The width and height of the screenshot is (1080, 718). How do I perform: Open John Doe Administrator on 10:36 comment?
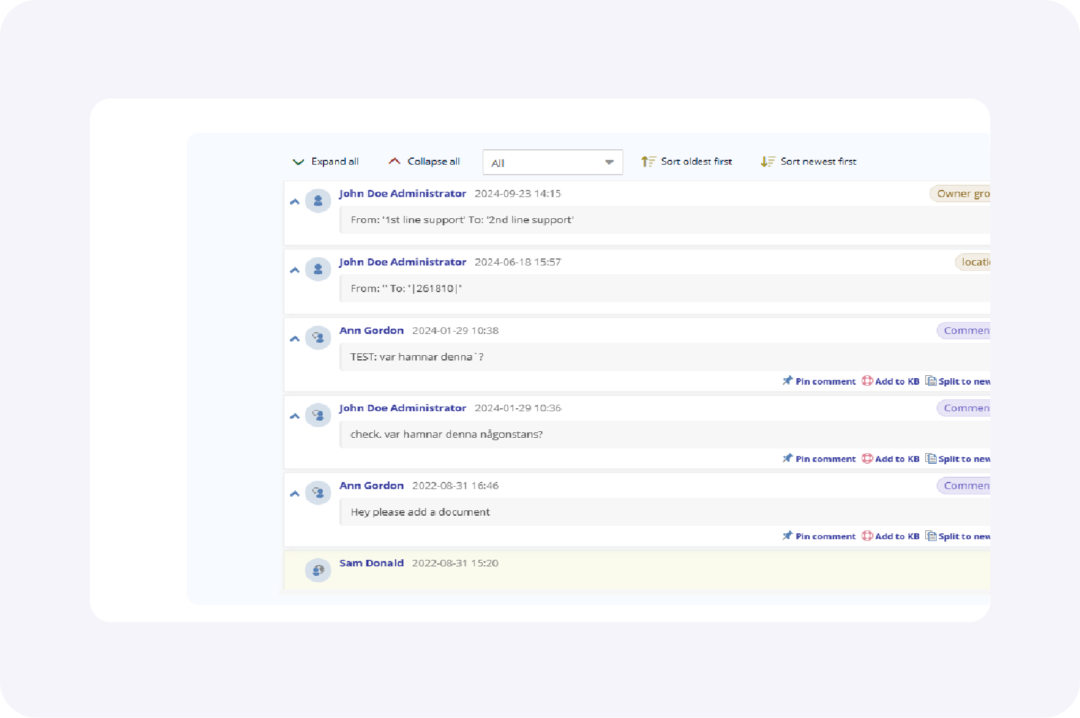coord(402,408)
